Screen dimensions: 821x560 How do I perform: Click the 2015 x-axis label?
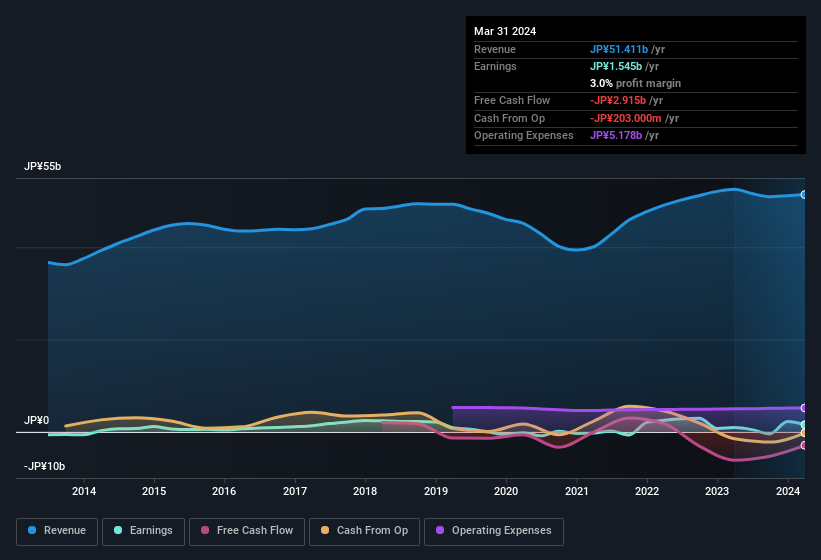pyautogui.click(x=154, y=491)
